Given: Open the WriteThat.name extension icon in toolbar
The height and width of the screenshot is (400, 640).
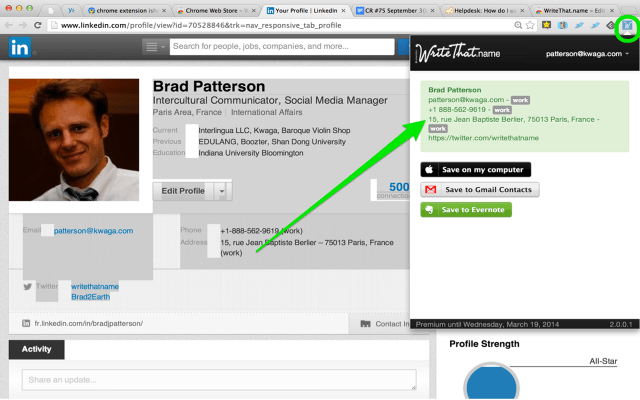Looking at the screenshot, I should pyautogui.click(x=627, y=26).
